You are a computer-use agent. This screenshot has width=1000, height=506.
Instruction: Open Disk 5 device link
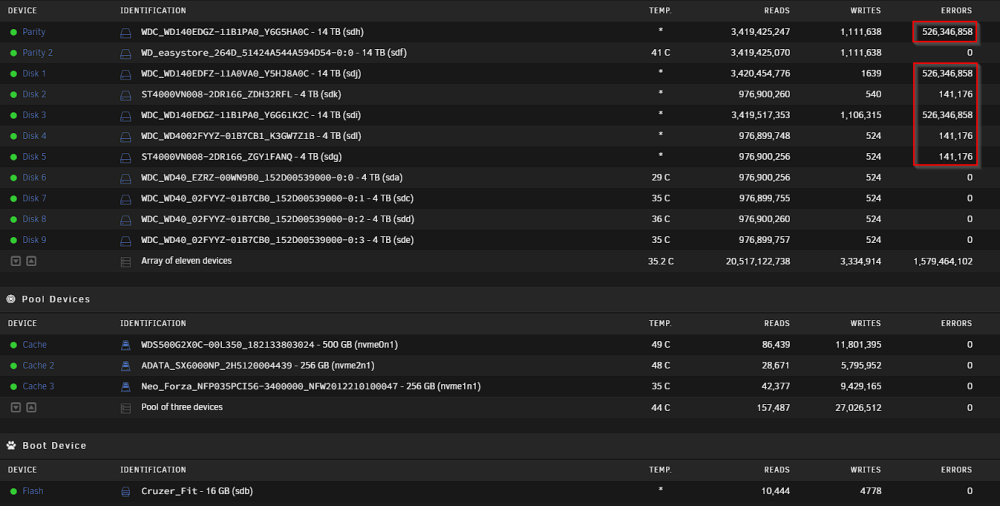click(34, 156)
